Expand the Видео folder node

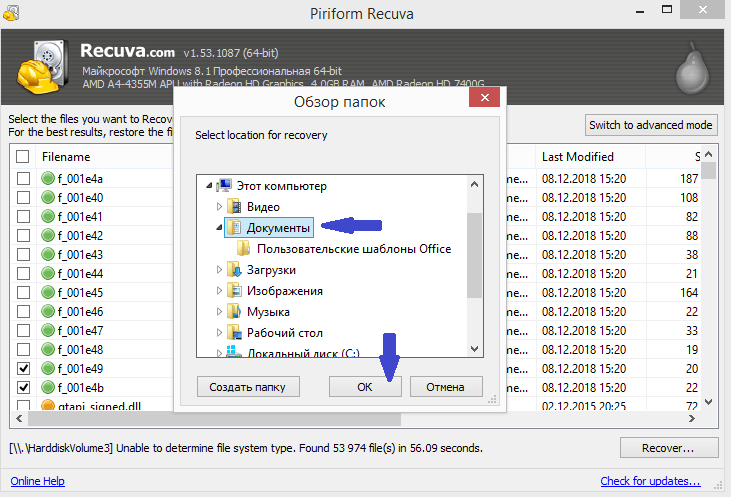(x=219, y=207)
